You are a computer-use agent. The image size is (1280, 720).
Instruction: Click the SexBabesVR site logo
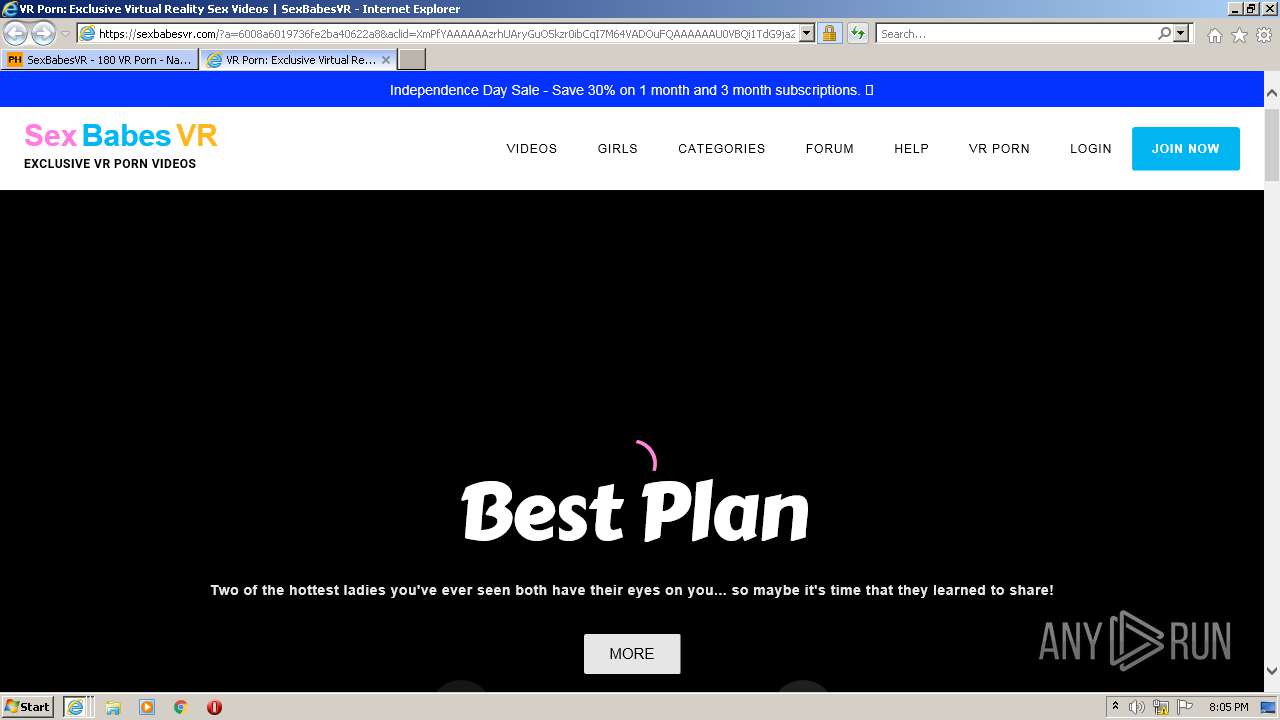(120, 146)
